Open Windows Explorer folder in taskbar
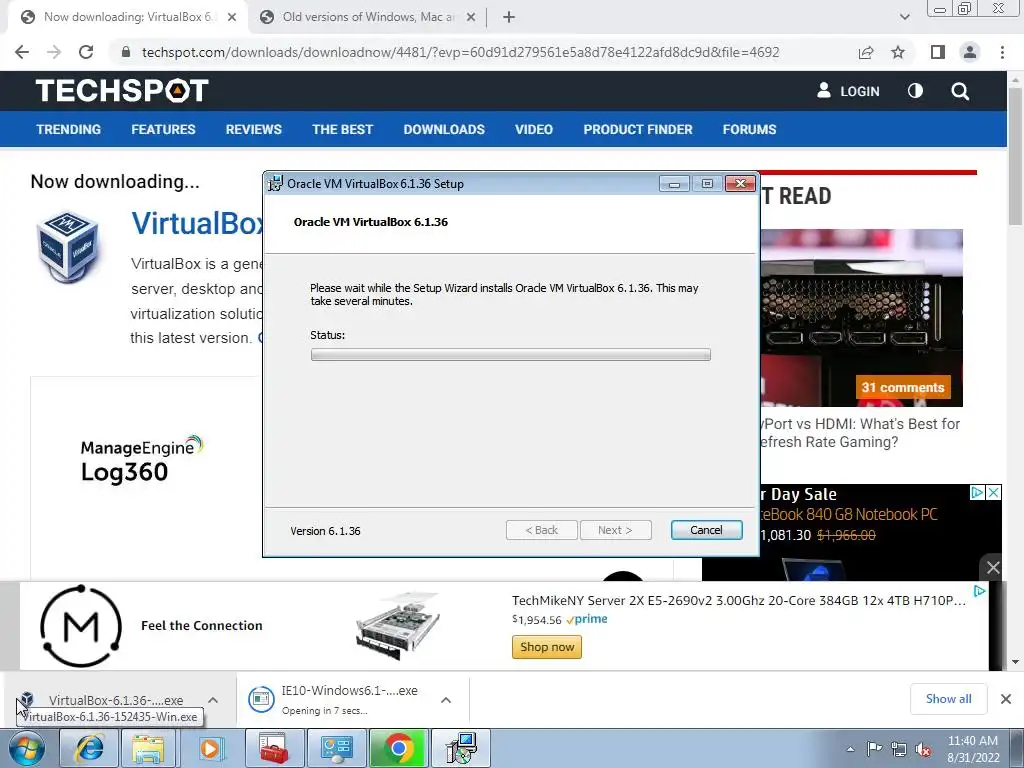1024x768 pixels. (x=148, y=748)
